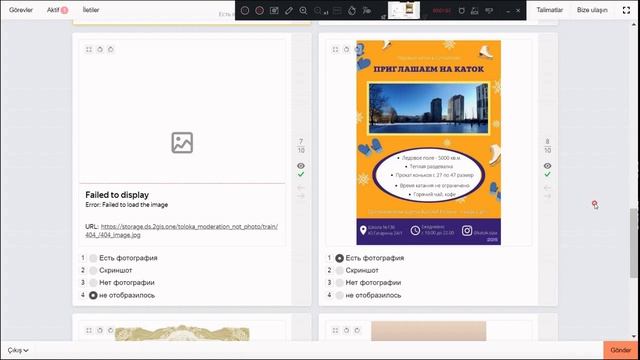Click the green checkmark beside task 8
The height and width of the screenshot is (360, 640).
[547, 174]
